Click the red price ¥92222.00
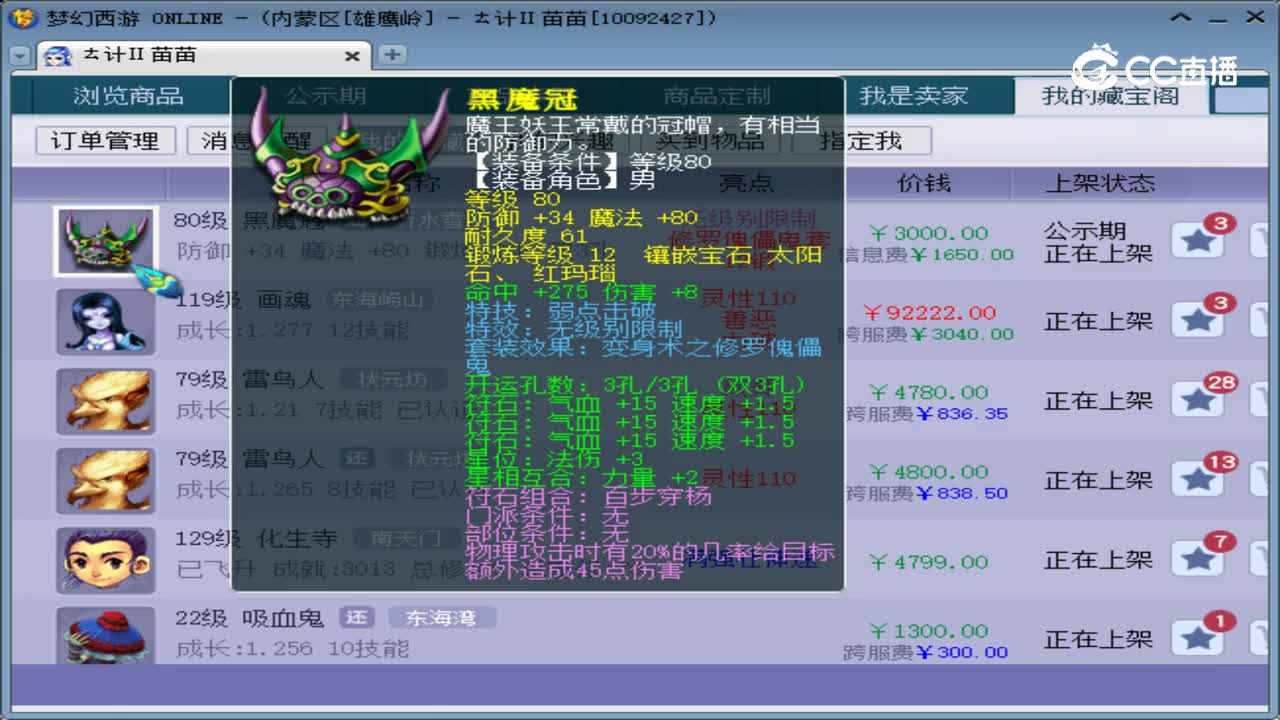The image size is (1280, 720). point(930,313)
